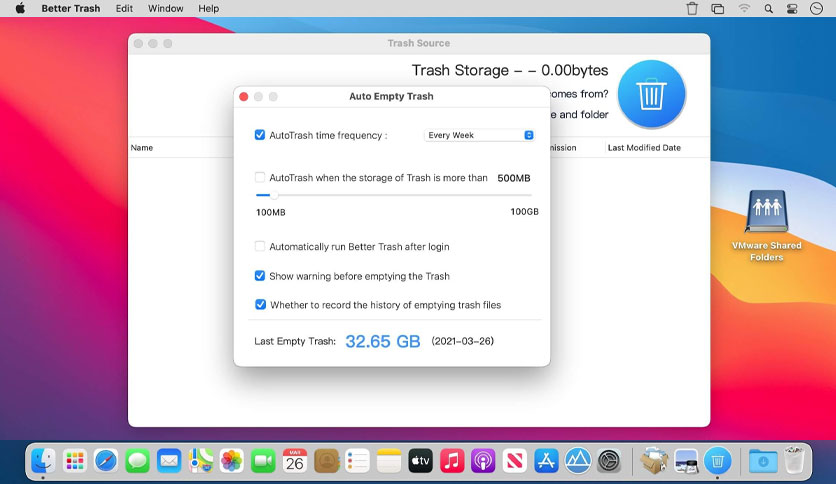
Task: Open the Edit menu
Action: (x=124, y=9)
